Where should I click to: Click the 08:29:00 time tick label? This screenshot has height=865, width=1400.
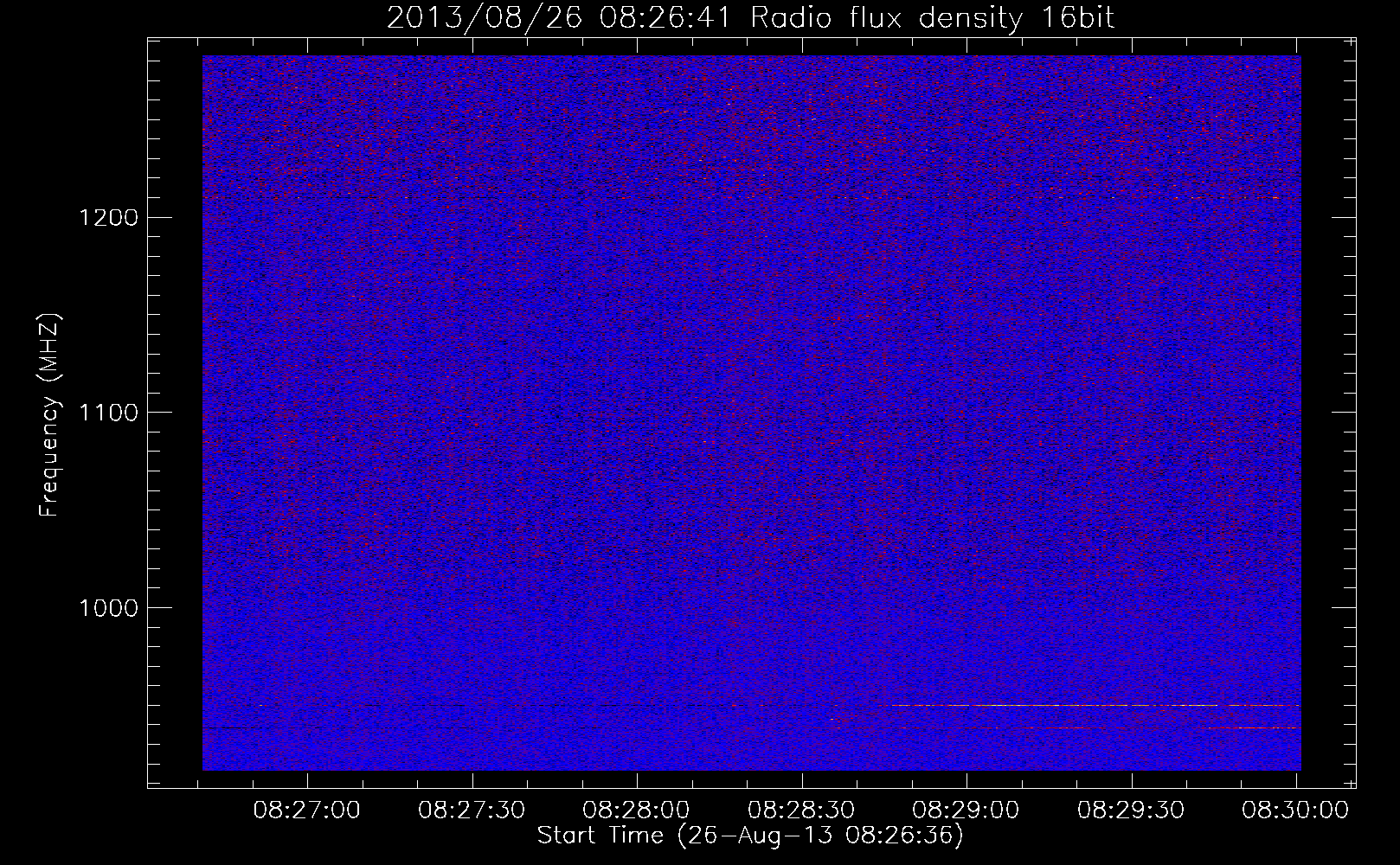tap(966, 811)
